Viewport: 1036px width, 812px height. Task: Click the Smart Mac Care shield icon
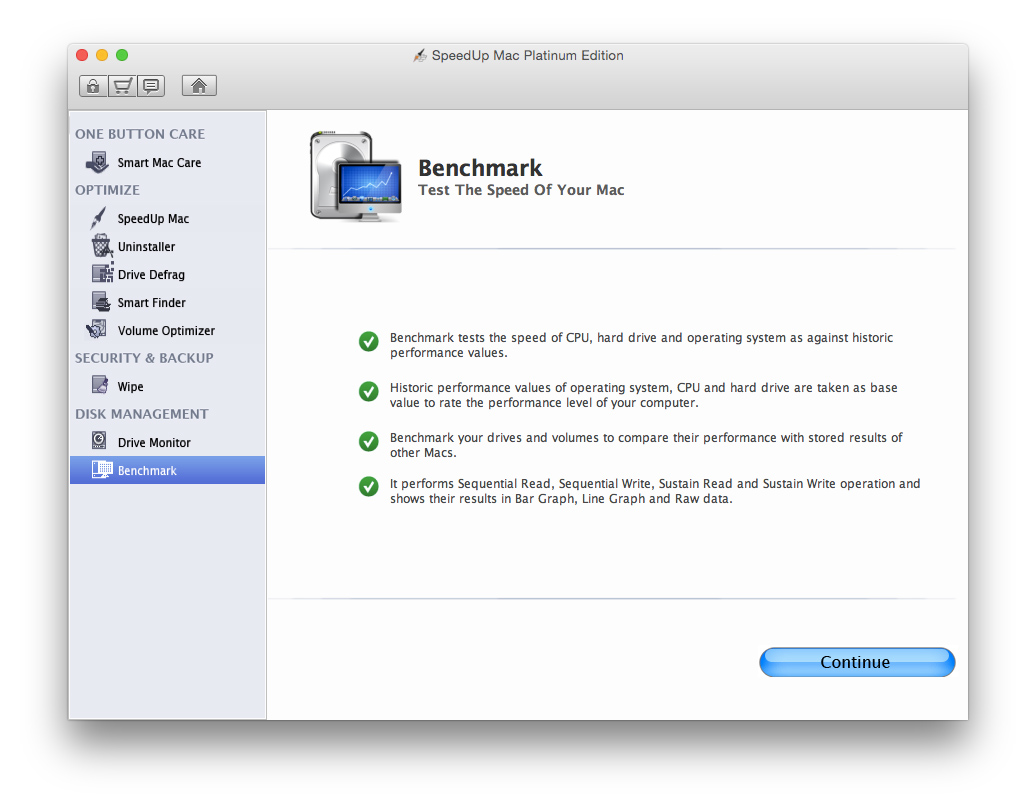coord(98,162)
